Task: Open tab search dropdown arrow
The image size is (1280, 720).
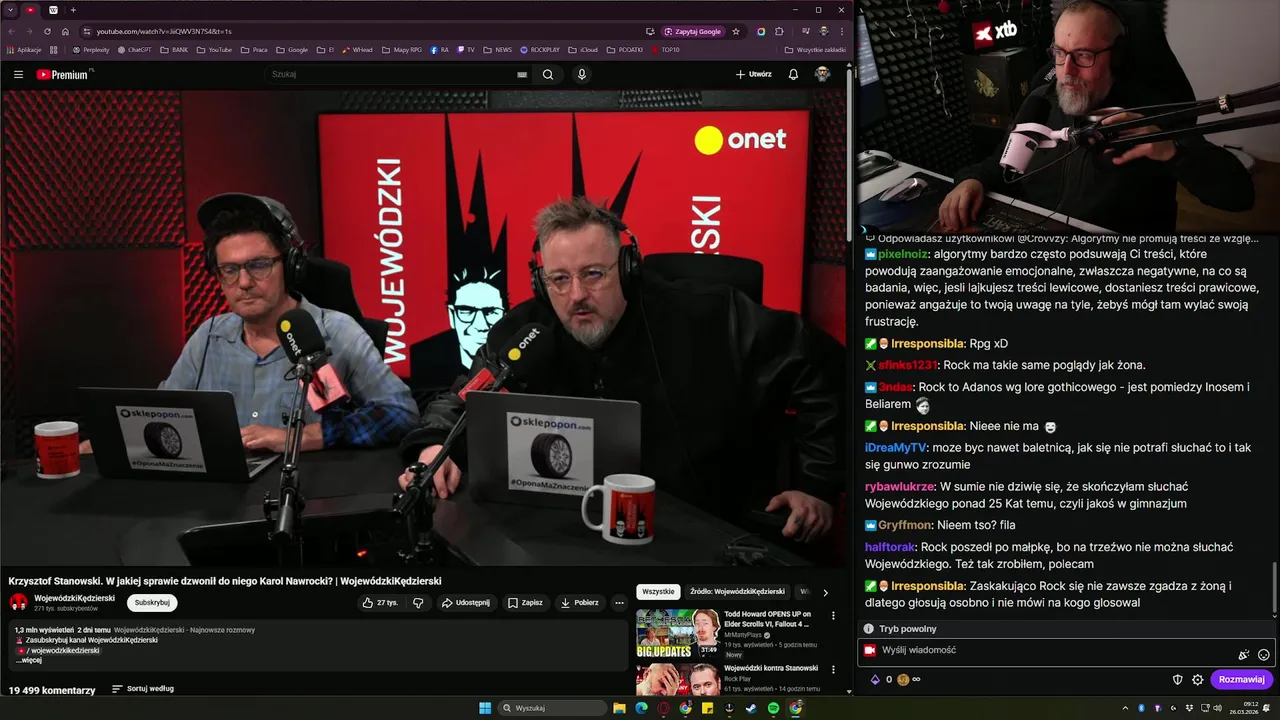Action: pyautogui.click(x=11, y=10)
